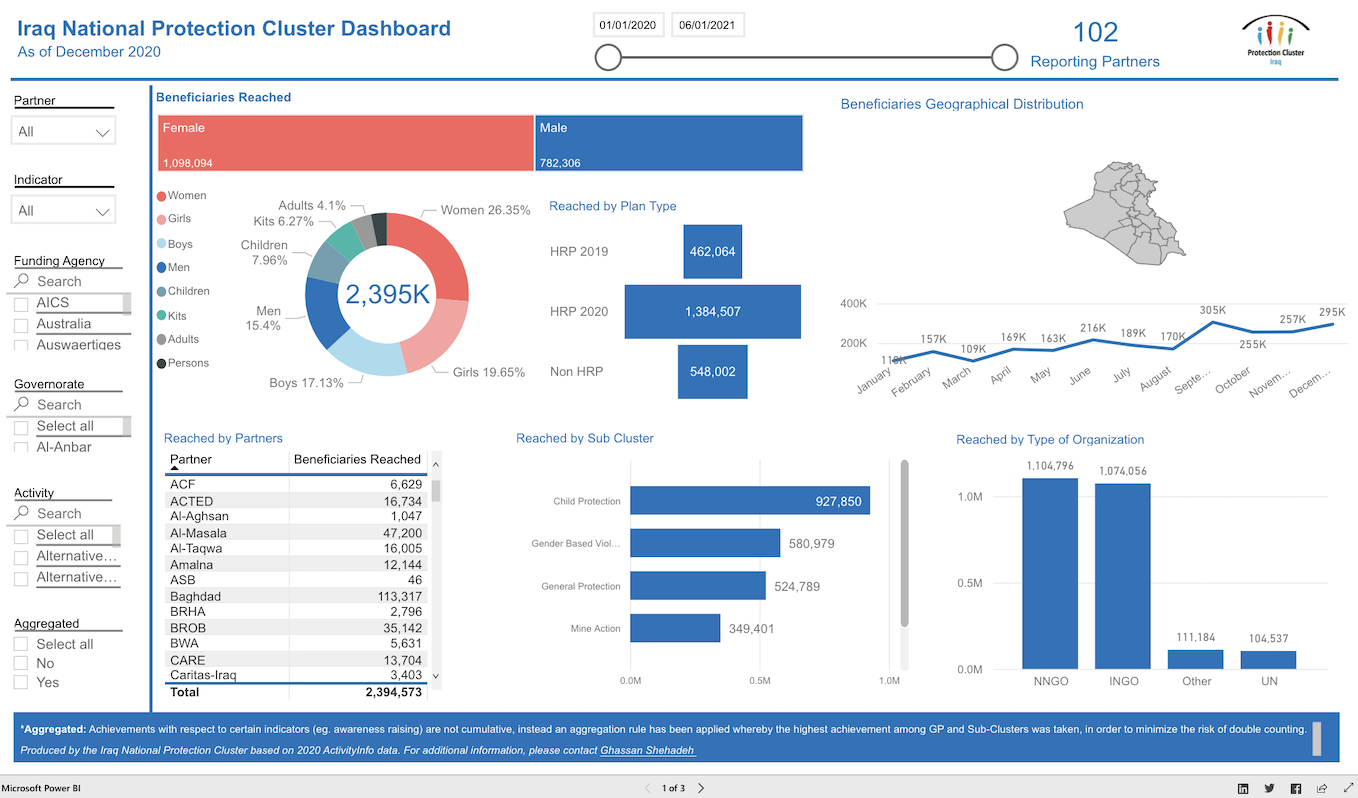
Task: Click the share report icon
Action: pyautogui.click(x=1322, y=788)
